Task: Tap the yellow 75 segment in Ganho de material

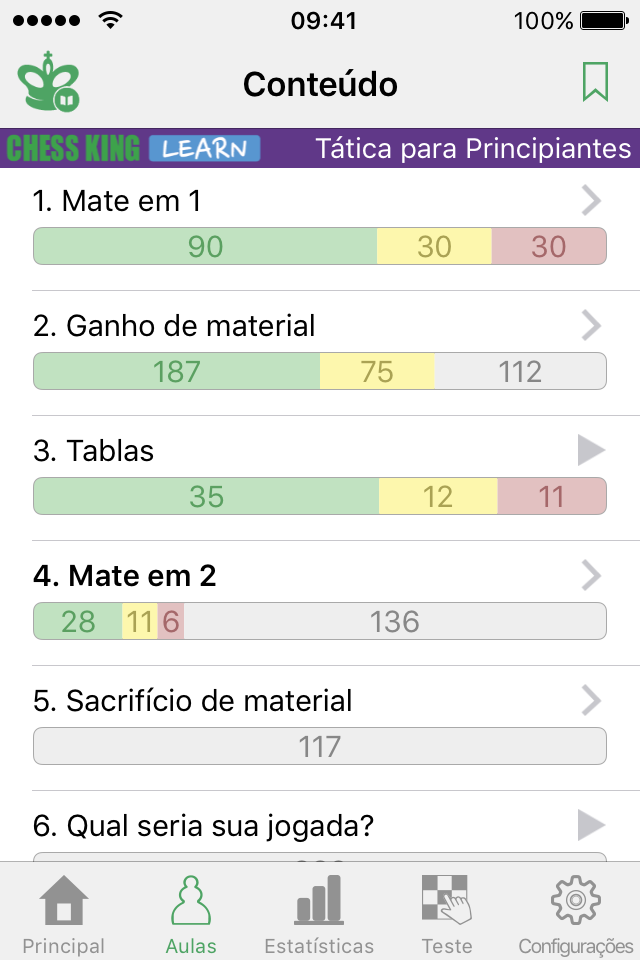Action: coord(377,371)
